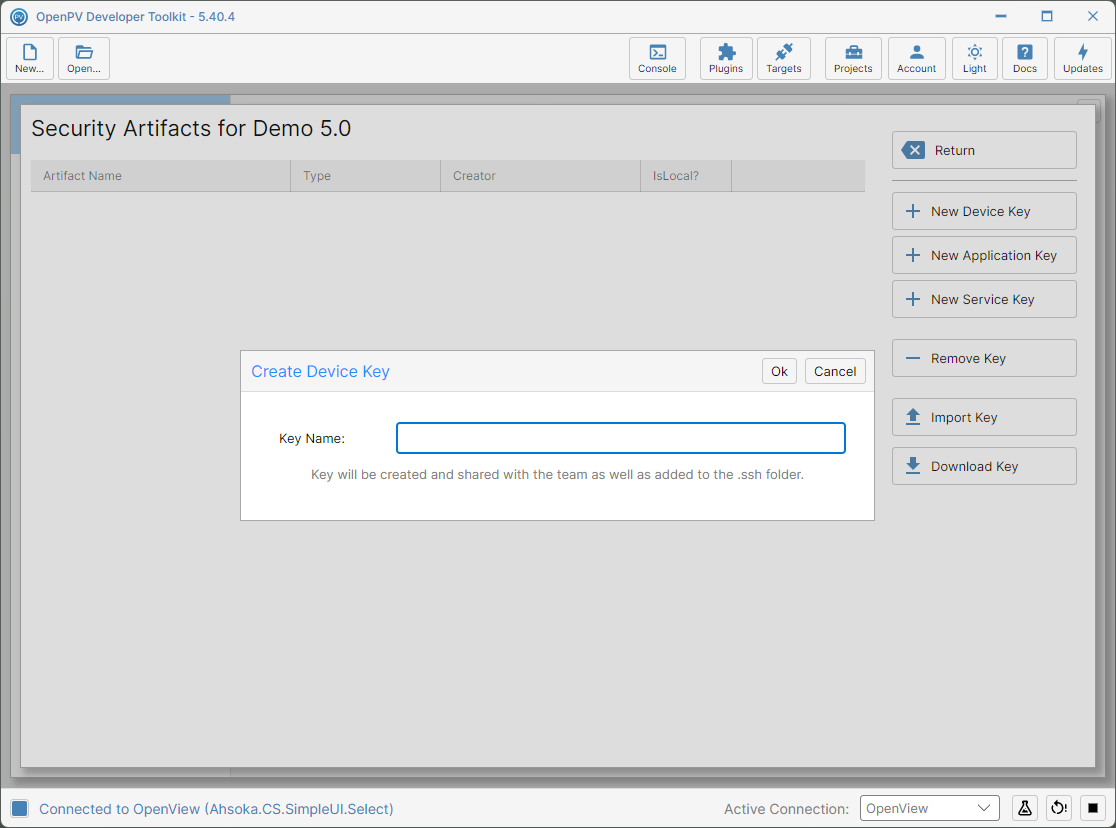The image size is (1116, 828).
Task: Maximize the OpenPV Developer Toolkit window
Action: [1047, 16]
